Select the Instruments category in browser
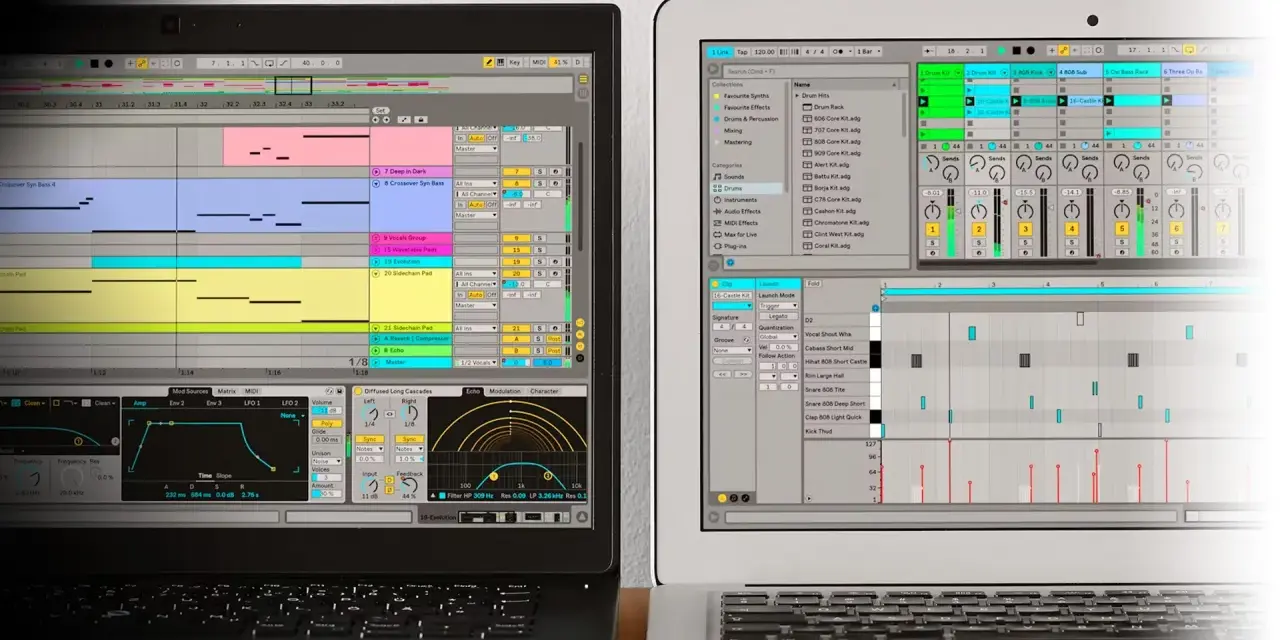Viewport: 1280px width, 640px height. point(740,200)
